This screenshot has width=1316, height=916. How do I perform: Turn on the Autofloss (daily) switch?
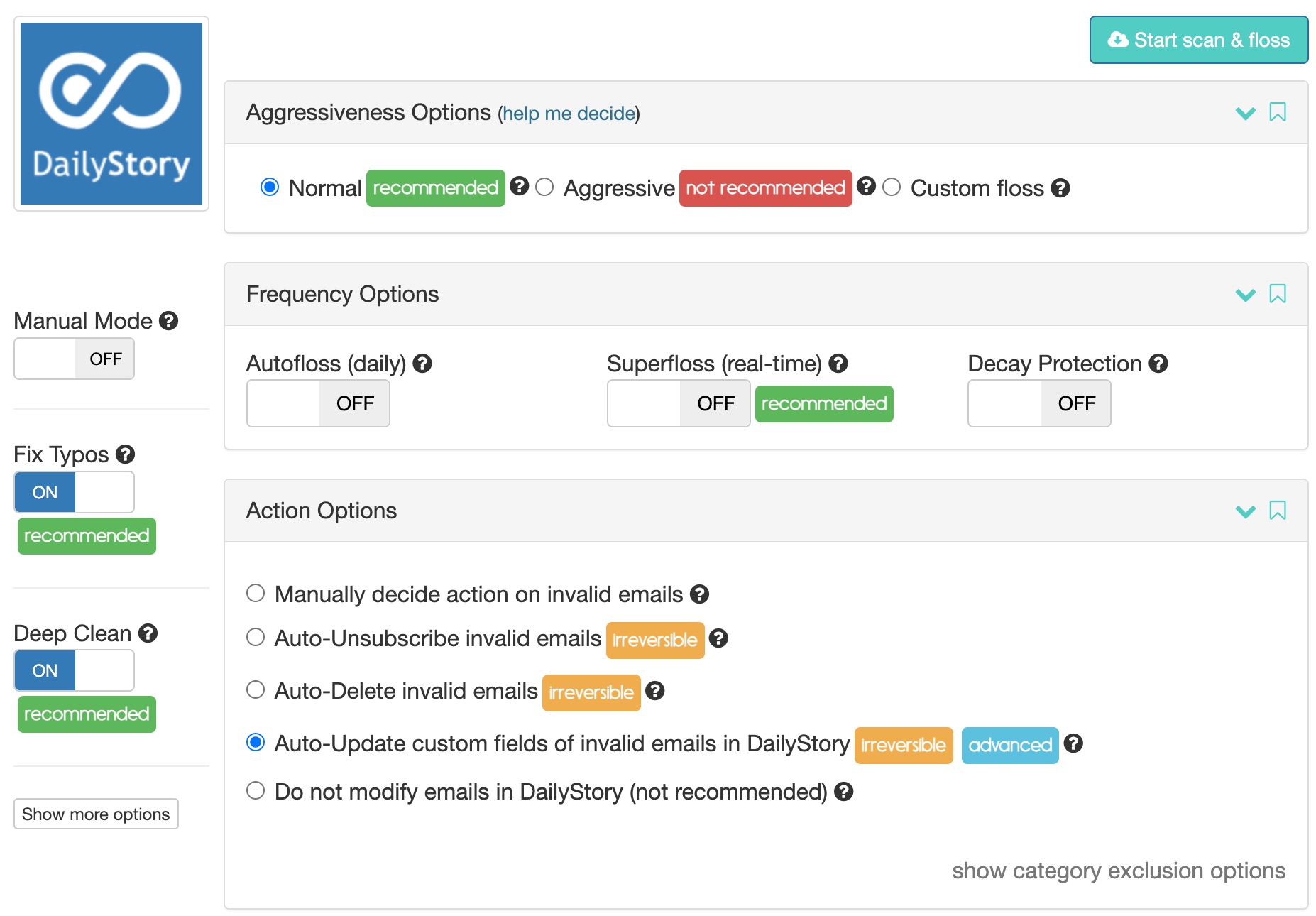318,403
